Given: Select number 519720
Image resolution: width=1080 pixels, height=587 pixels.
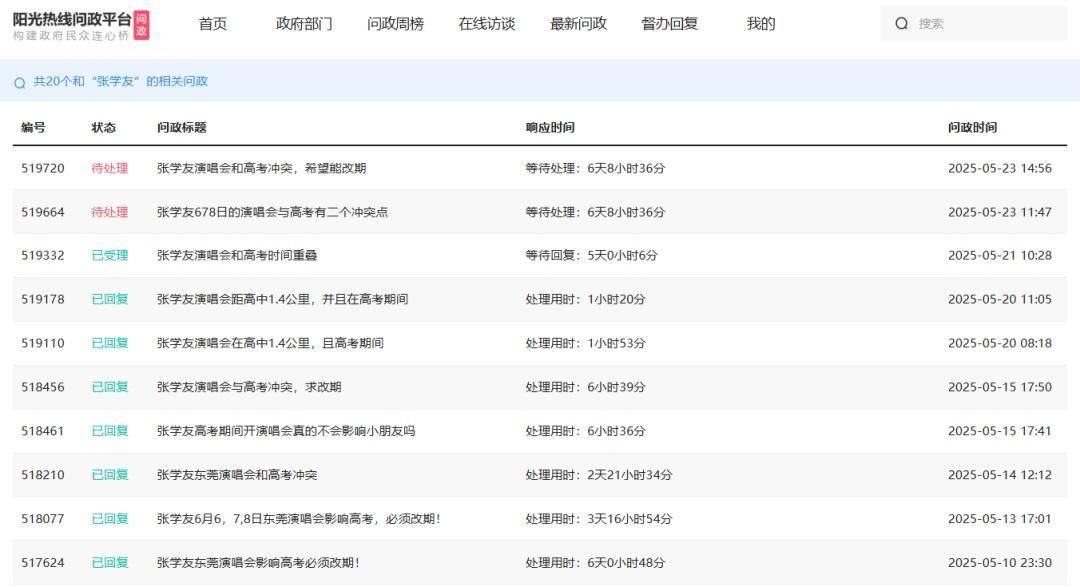Looking at the screenshot, I should click(43, 168).
